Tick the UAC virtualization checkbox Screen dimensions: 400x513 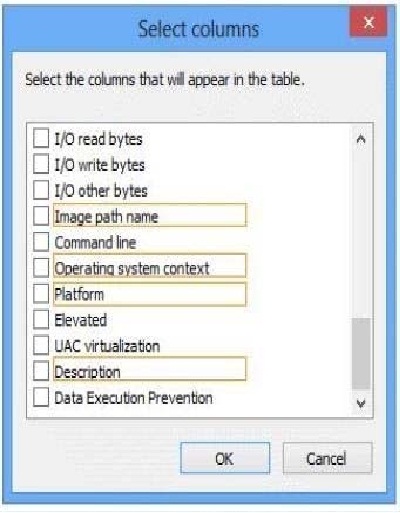click(x=41, y=345)
